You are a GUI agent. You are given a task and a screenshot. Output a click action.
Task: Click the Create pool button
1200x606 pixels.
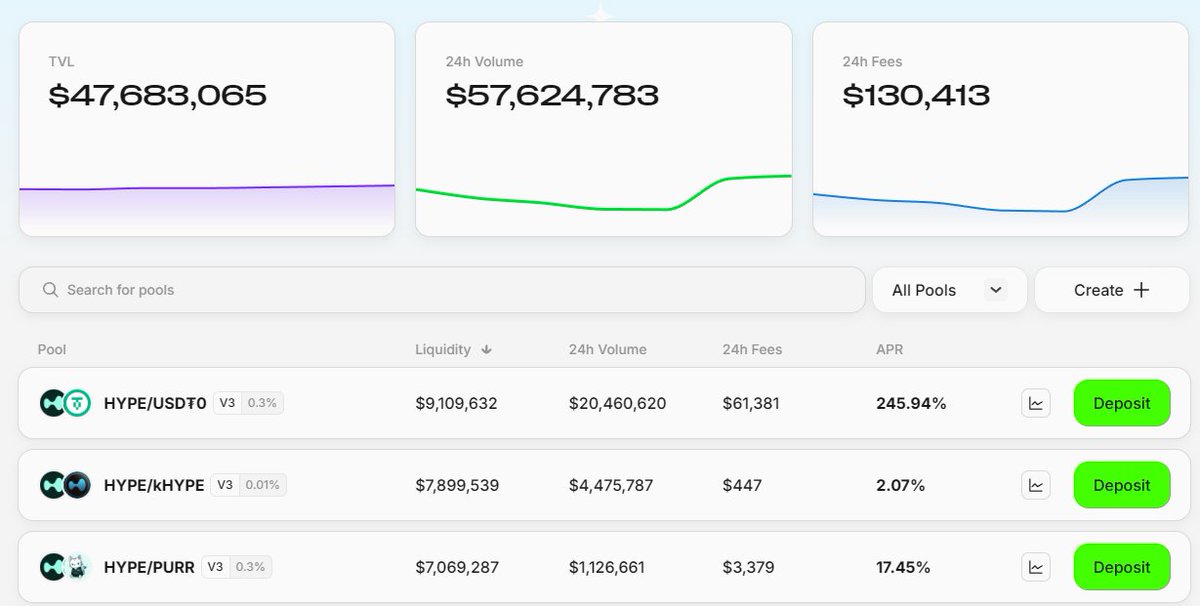coord(1111,290)
